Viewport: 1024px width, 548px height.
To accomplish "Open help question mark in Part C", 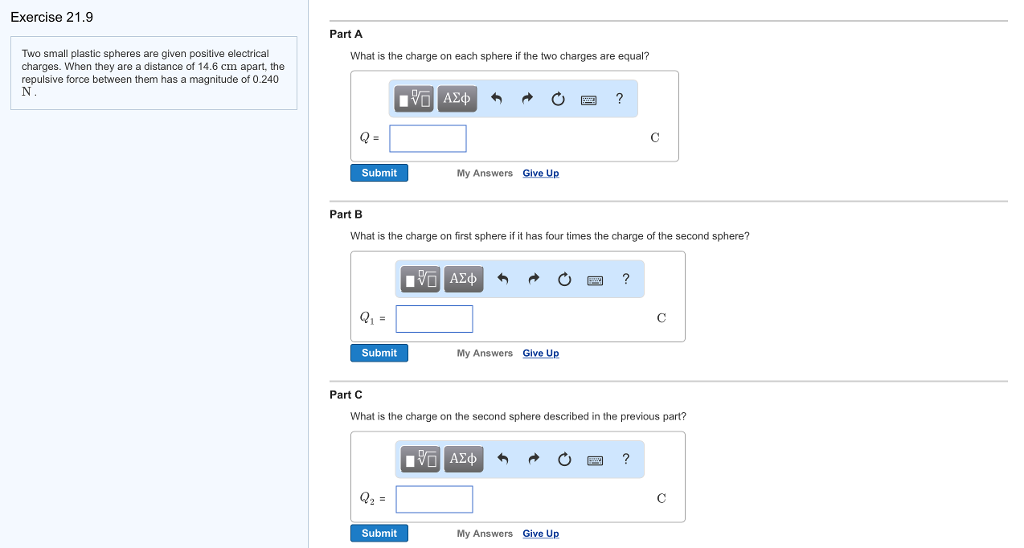I will tap(626, 459).
